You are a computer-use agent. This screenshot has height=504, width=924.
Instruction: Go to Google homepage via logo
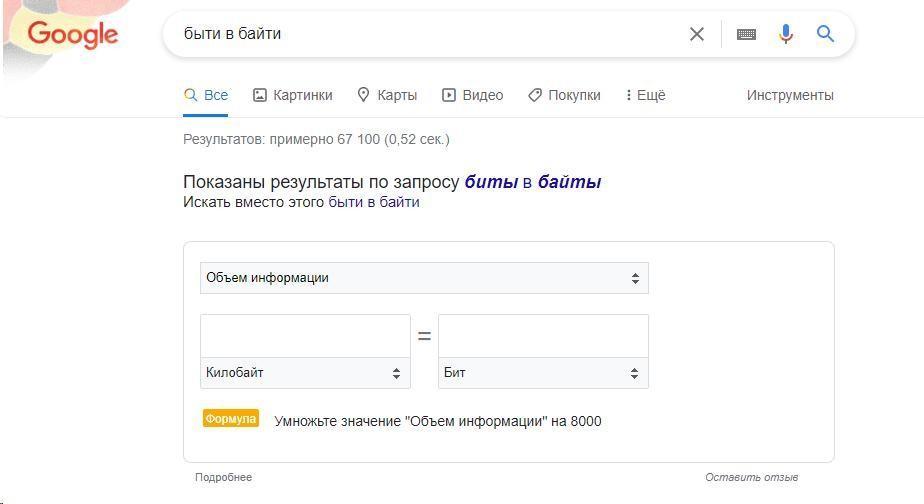click(72, 34)
